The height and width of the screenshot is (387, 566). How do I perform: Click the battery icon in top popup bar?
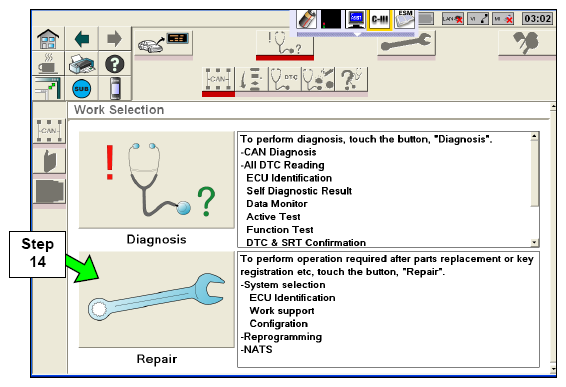click(x=307, y=19)
